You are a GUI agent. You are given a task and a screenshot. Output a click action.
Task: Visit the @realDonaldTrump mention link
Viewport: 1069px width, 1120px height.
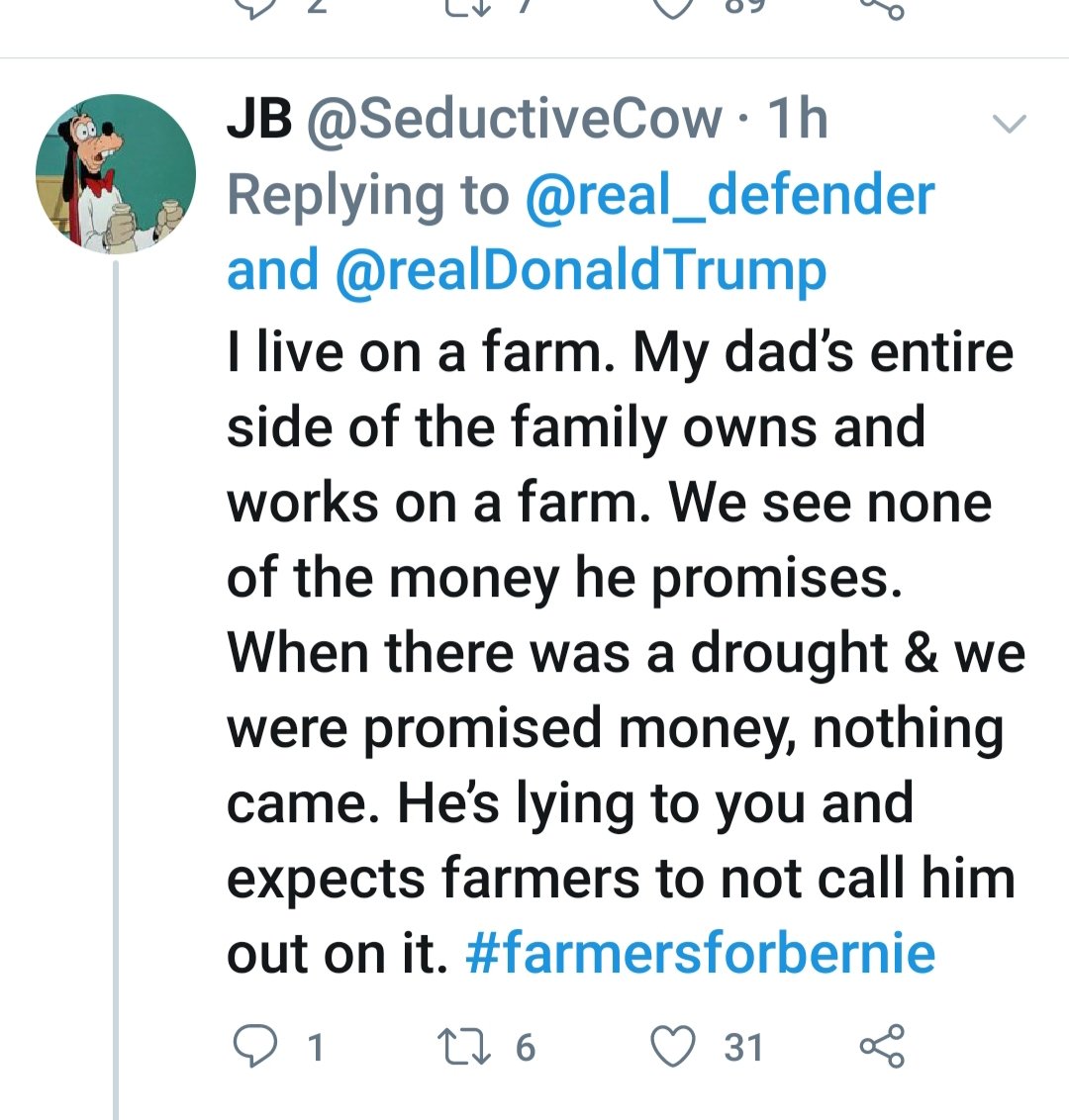tap(580, 269)
